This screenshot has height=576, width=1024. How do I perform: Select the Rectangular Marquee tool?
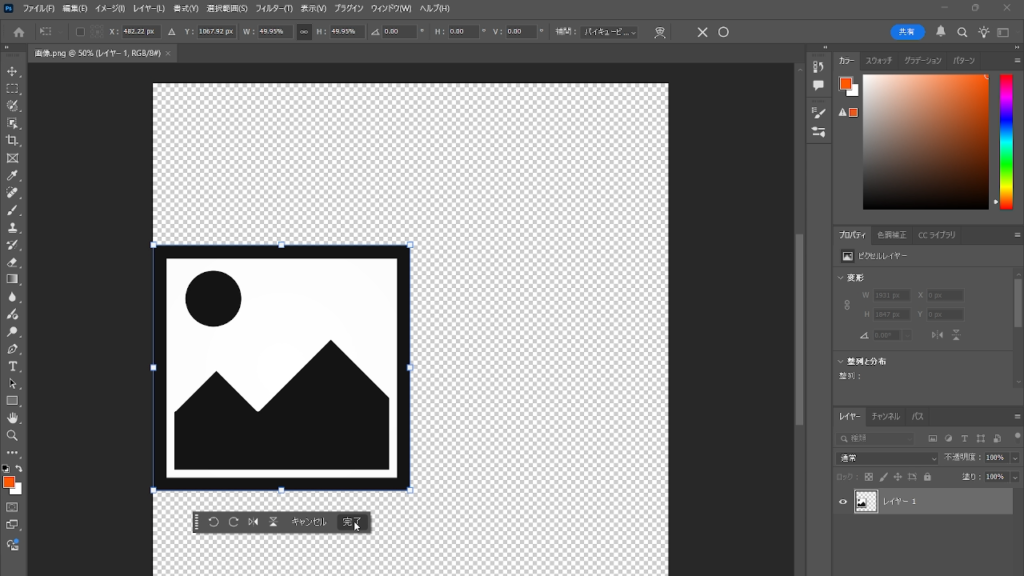pyautogui.click(x=12, y=88)
